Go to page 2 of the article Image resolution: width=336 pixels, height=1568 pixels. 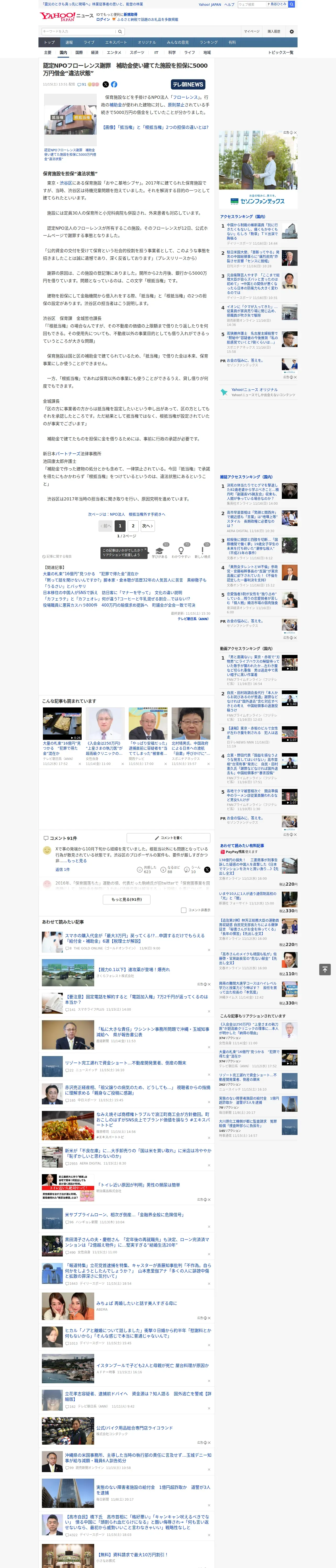click(133, 525)
